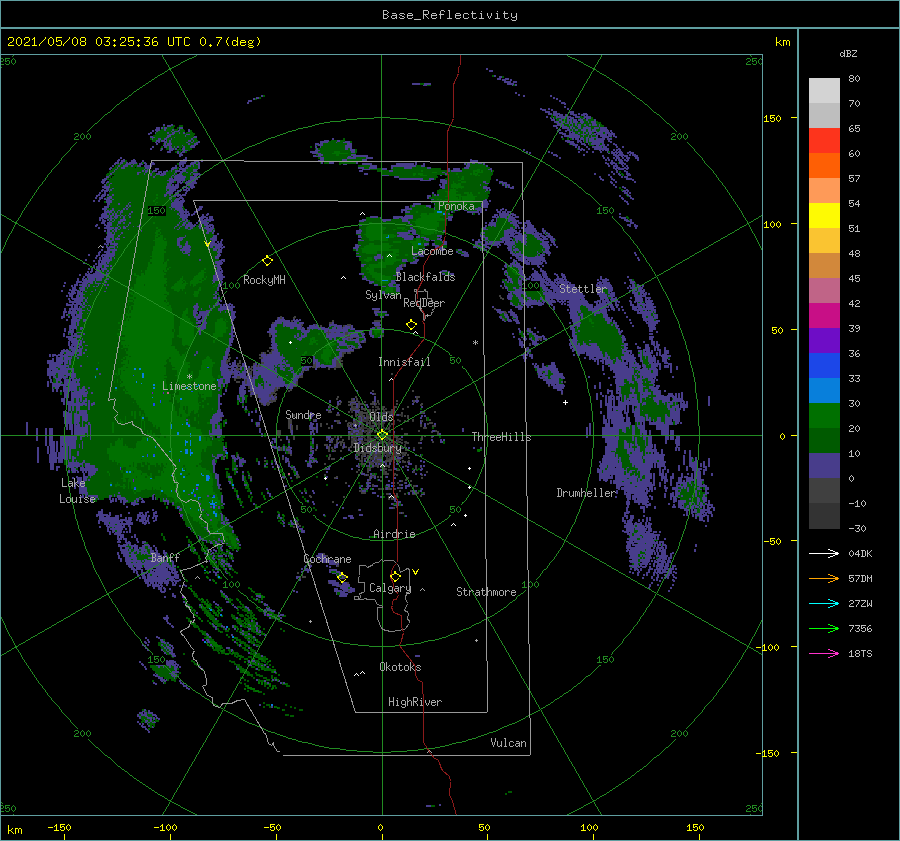Click the cyan 27ZW arrow in legend

(824, 603)
